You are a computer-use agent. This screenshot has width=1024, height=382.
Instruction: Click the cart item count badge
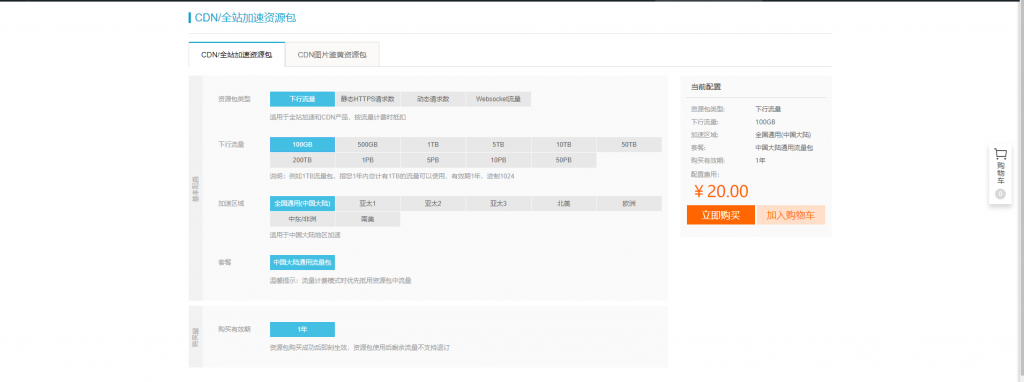(x=1000, y=194)
